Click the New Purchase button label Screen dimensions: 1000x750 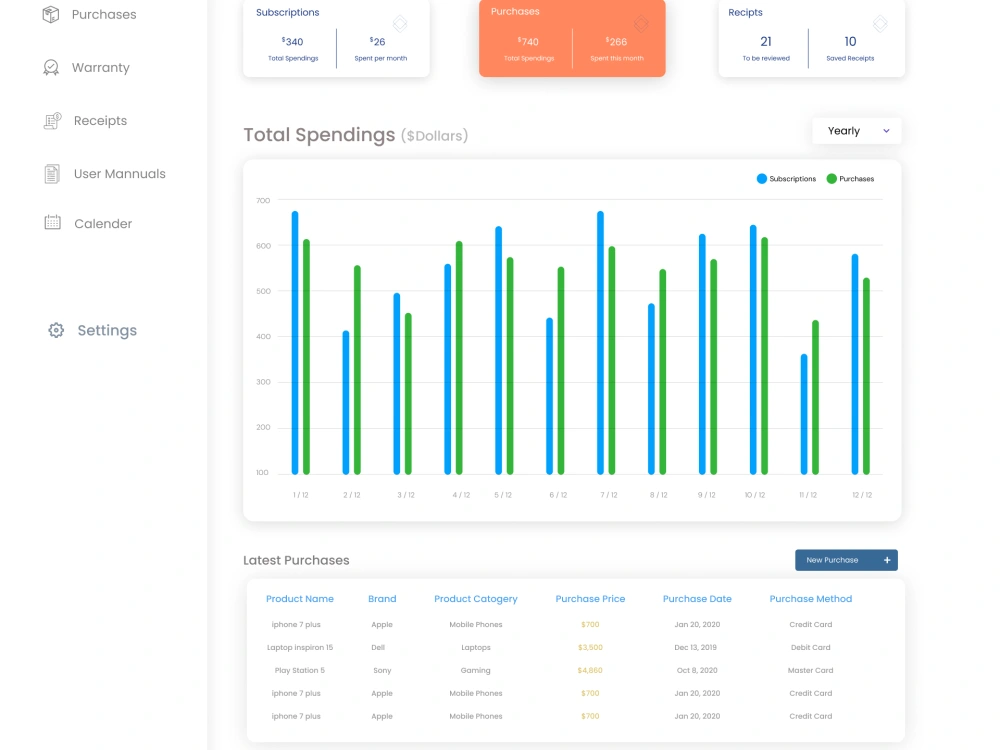click(832, 560)
